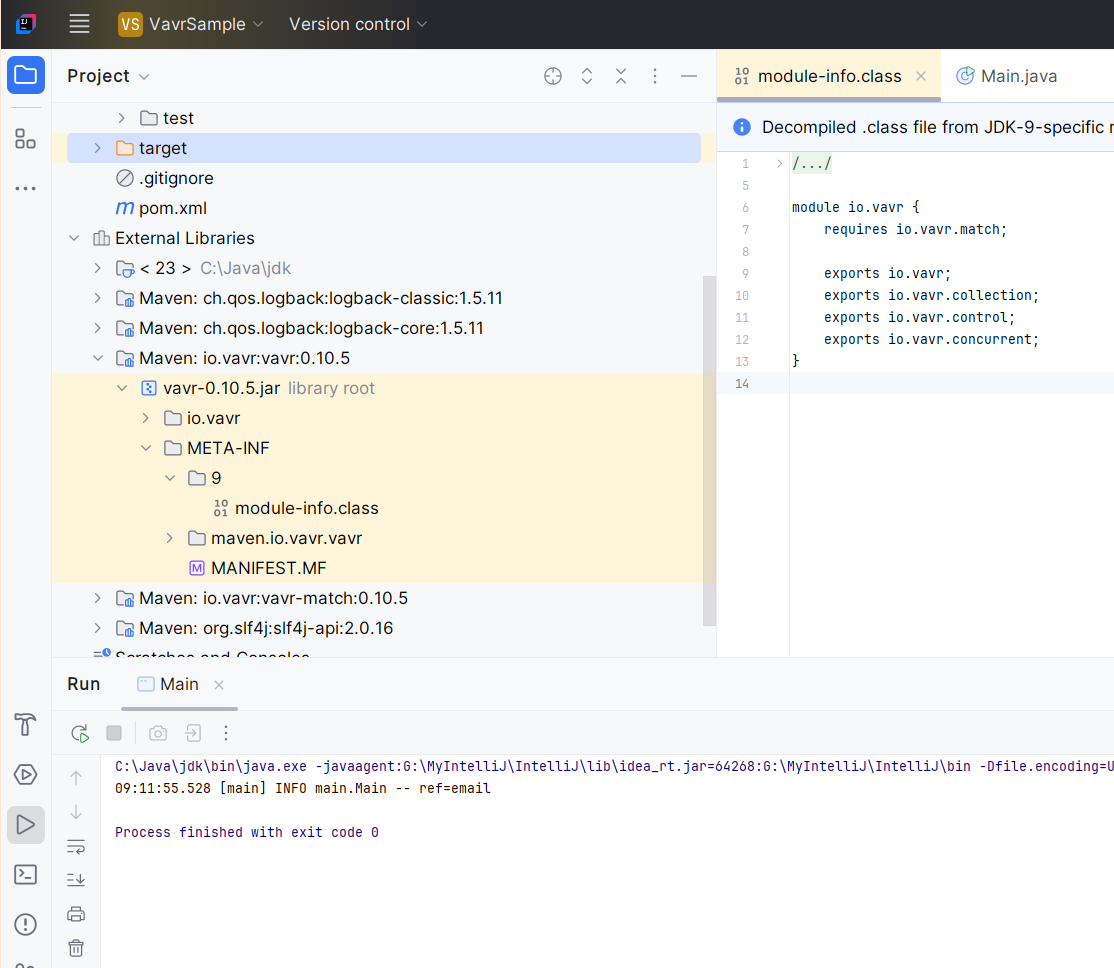Click the Project tree vertical scrollbar
Viewport: 1114px width, 968px height.
coord(709,451)
